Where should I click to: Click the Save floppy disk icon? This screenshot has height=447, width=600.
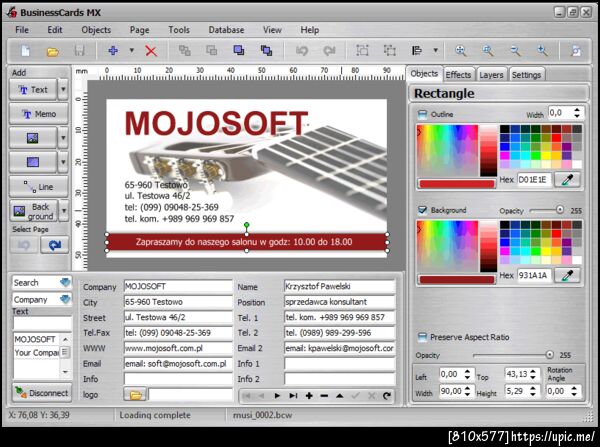click(79, 51)
